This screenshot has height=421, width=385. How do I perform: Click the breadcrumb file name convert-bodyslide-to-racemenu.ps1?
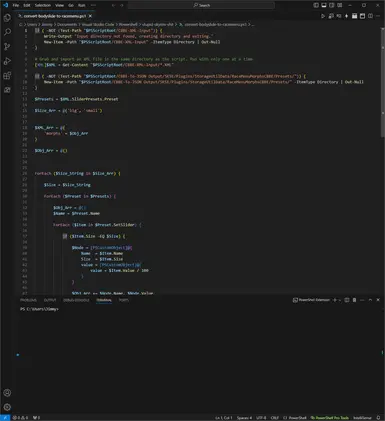[x=216, y=24]
